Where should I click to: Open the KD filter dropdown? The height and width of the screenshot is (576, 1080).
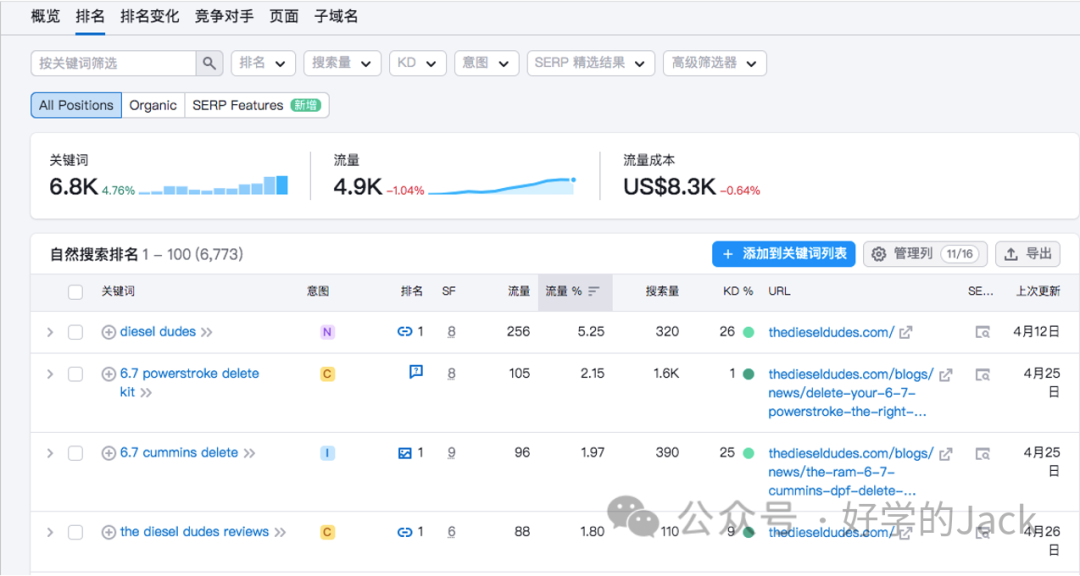417,63
